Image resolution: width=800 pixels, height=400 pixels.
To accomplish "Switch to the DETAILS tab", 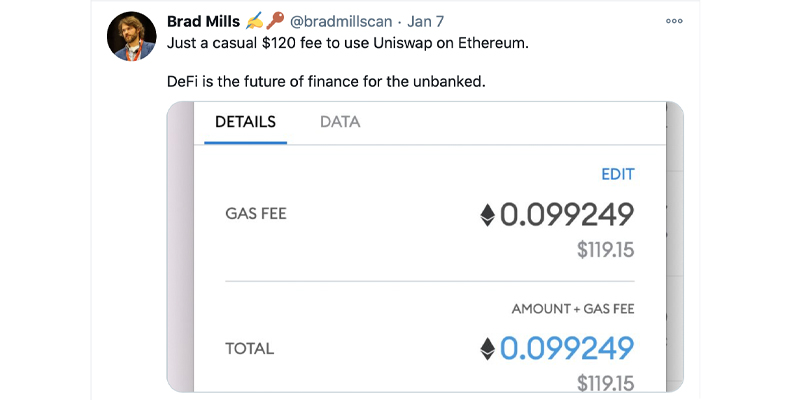I will pyautogui.click(x=245, y=122).
